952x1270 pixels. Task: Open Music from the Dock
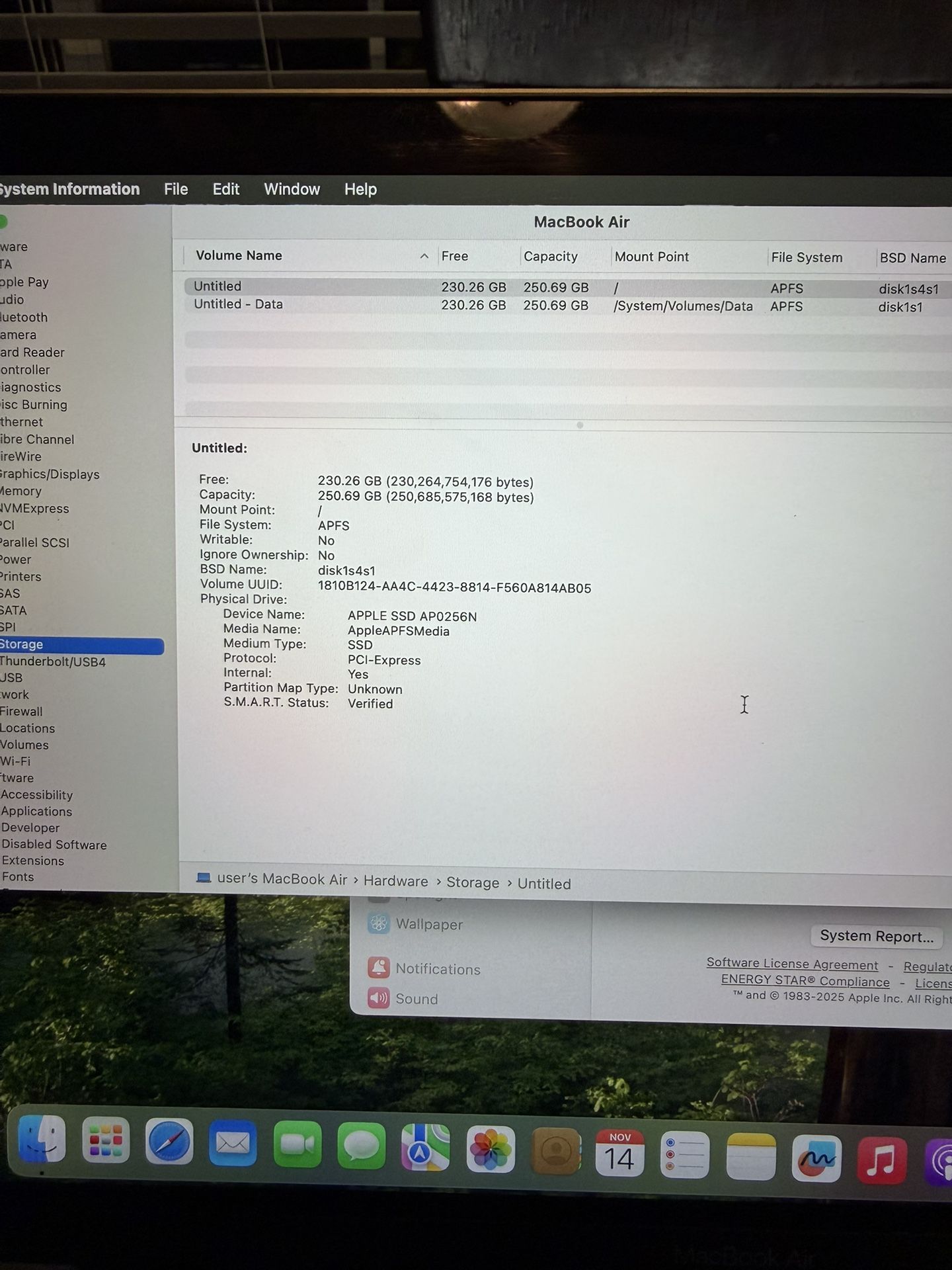click(882, 1161)
